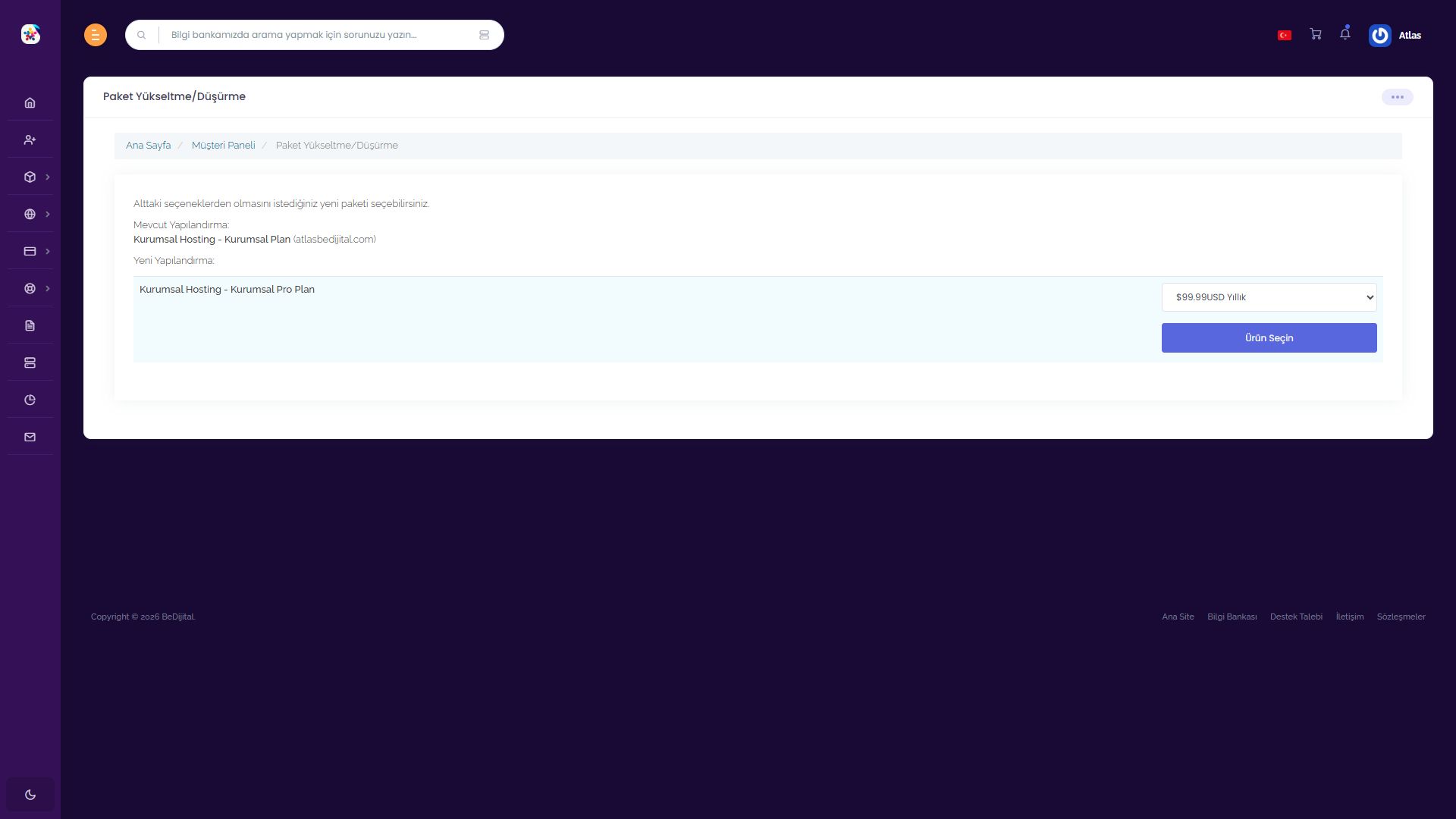Open the server stack sidebar icon
Image resolution: width=1456 pixels, height=819 pixels.
tap(30, 362)
